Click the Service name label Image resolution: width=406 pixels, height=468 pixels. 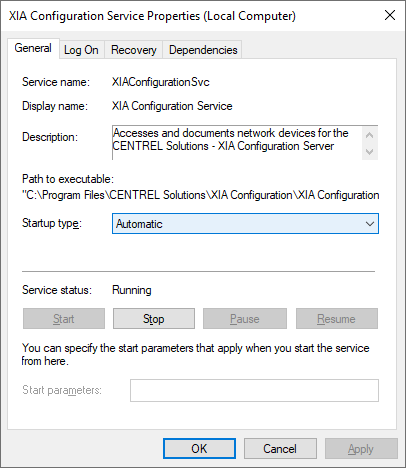[56, 82]
